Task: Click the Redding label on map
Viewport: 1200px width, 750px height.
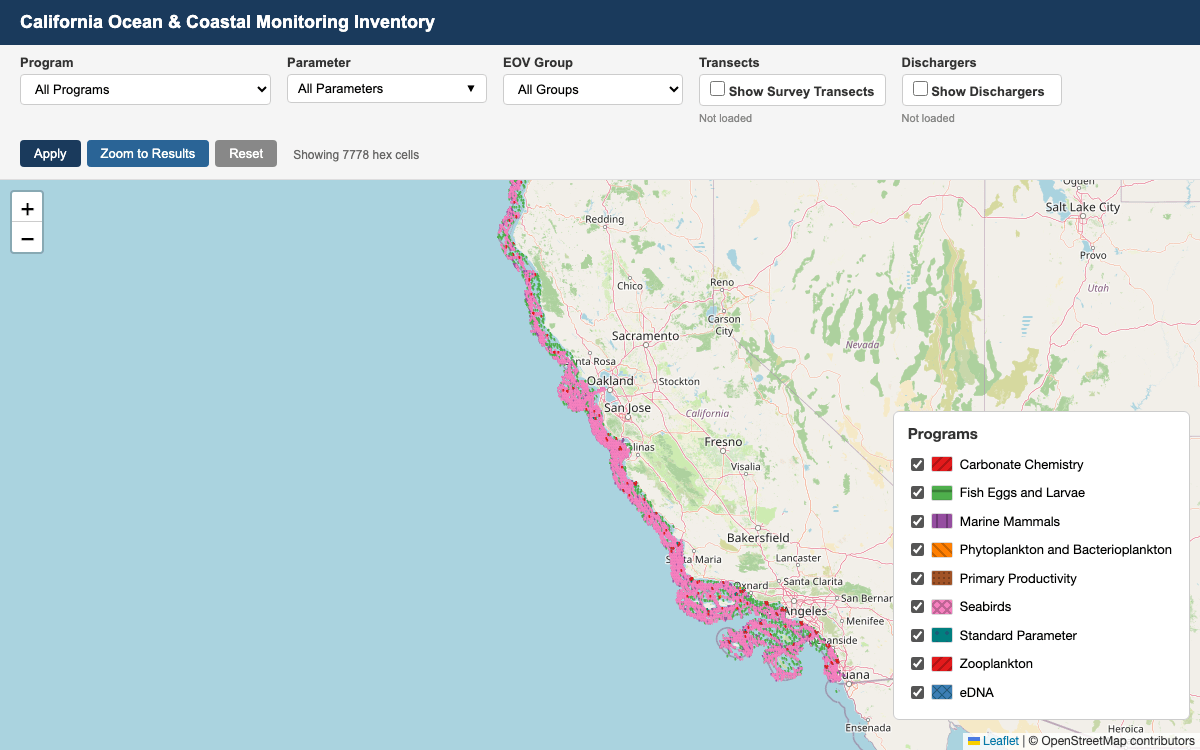Action: point(604,219)
